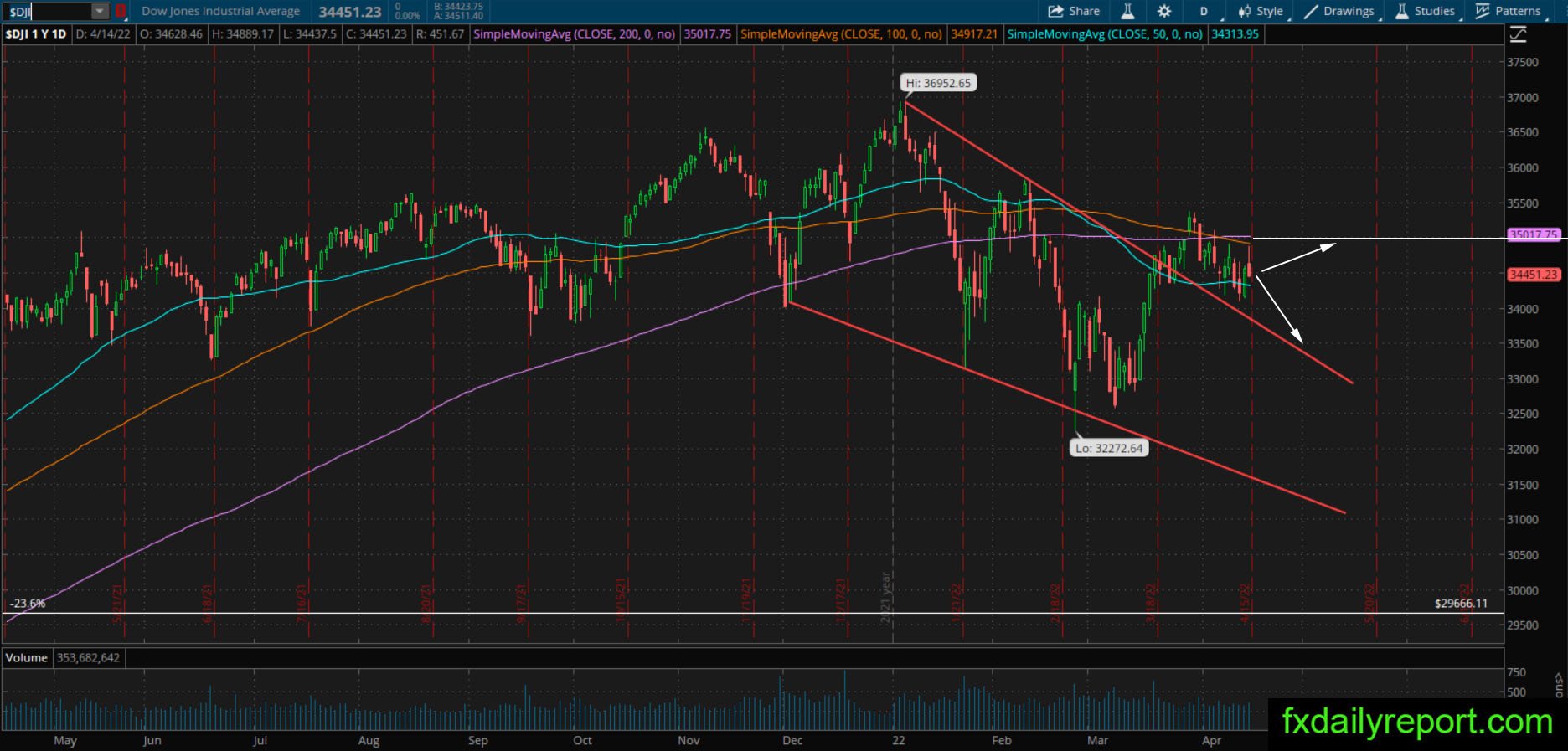Click the D: 4/14/22 date value
Image resolution: width=1568 pixels, height=751 pixels.
pos(103,34)
